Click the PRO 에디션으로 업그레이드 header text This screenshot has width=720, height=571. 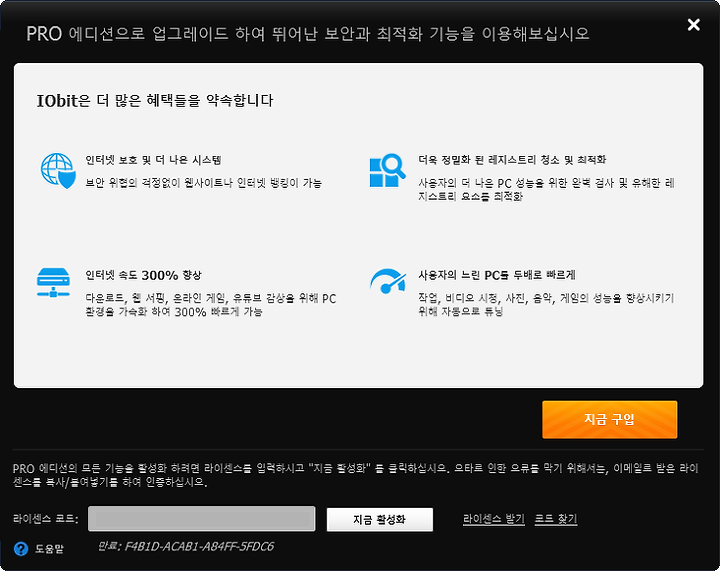click(x=308, y=34)
